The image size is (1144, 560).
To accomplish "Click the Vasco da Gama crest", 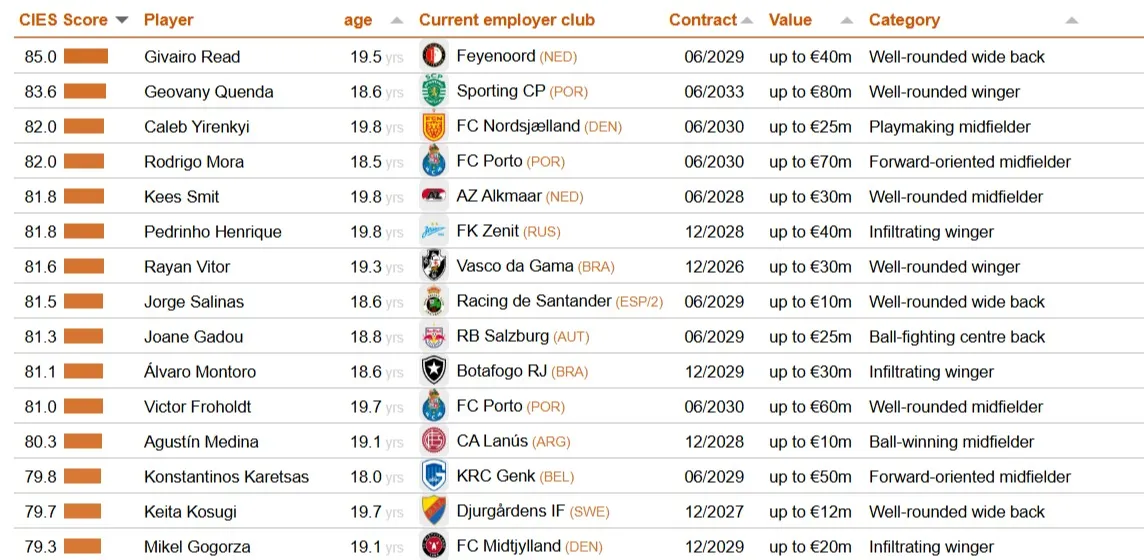I will pos(434,266).
